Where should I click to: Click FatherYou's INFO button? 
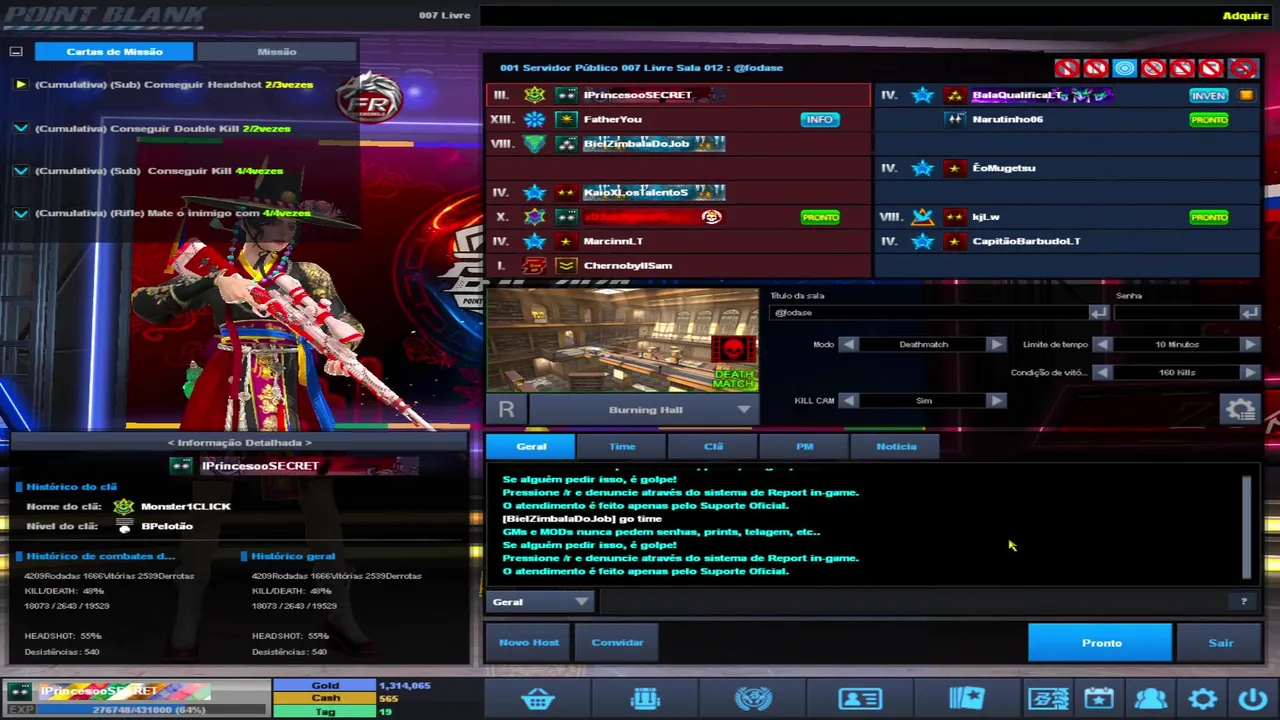click(820, 119)
